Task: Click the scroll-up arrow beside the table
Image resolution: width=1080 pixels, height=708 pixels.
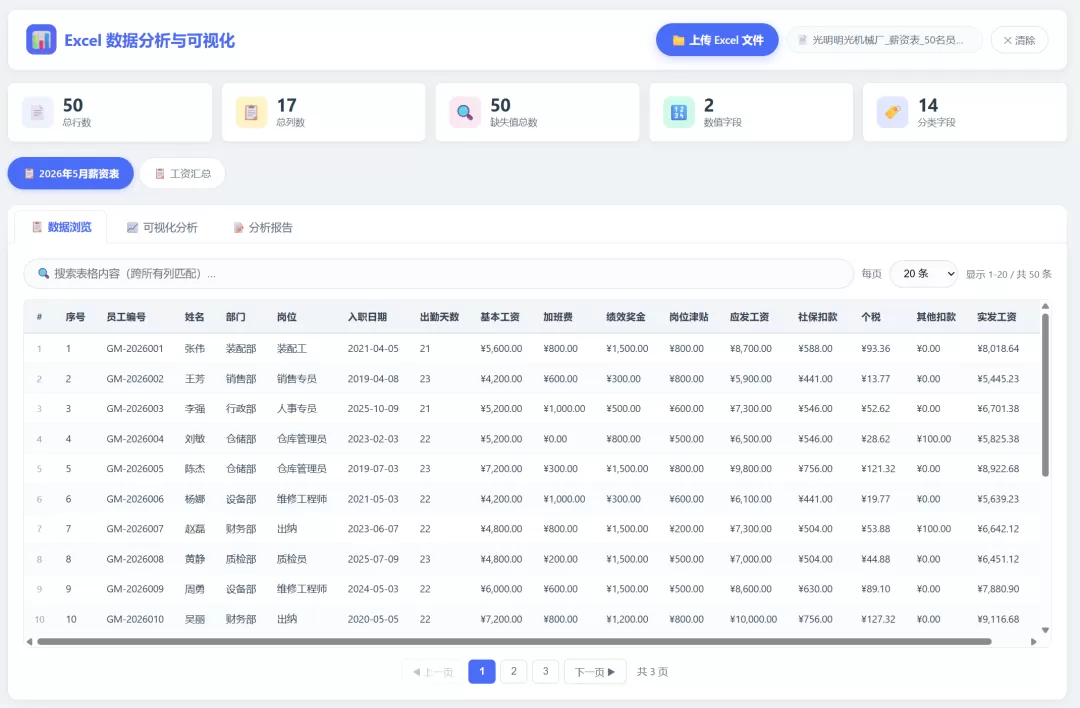Action: tap(1045, 306)
